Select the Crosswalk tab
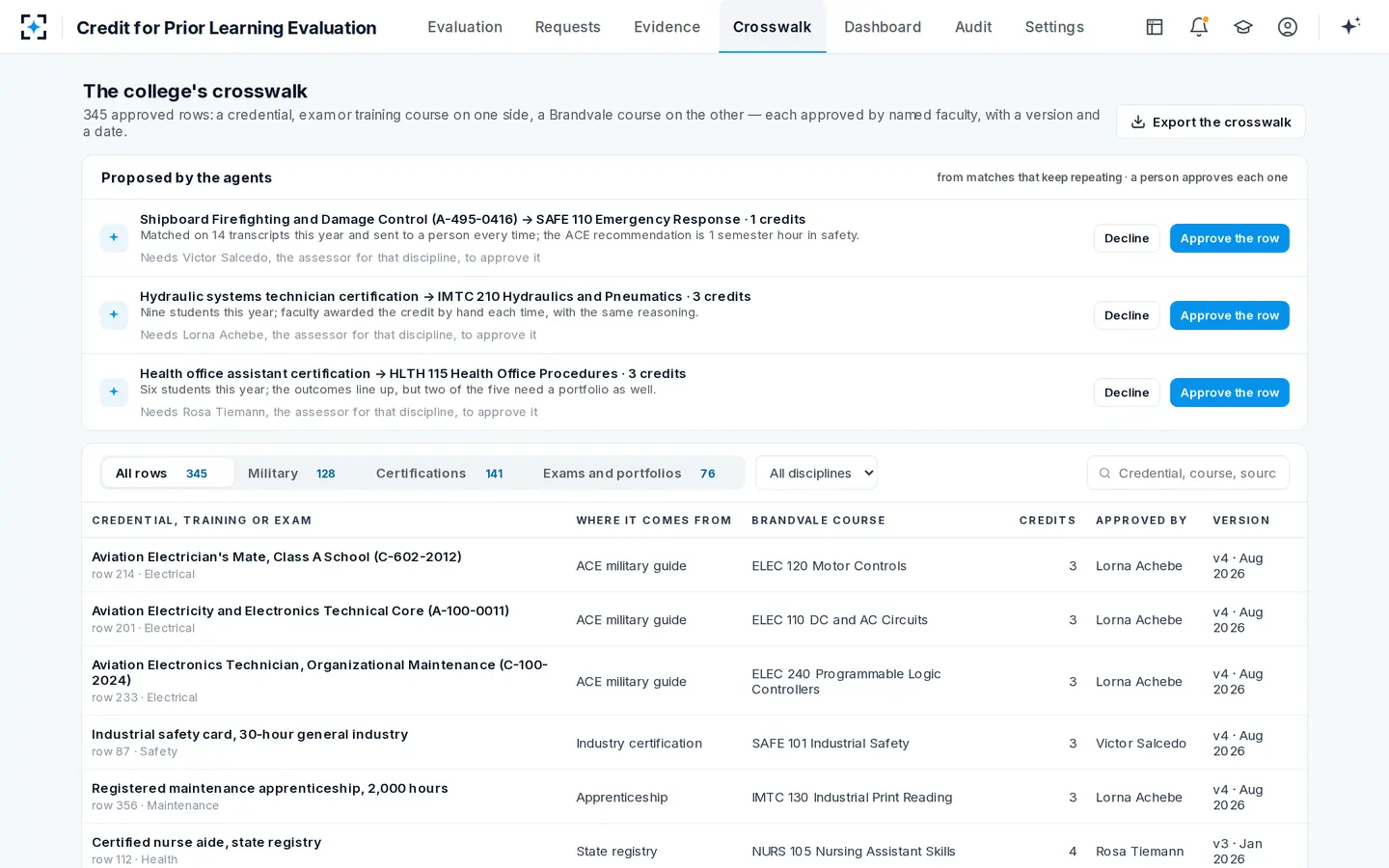The width and height of the screenshot is (1389, 868). click(x=772, y=27)
